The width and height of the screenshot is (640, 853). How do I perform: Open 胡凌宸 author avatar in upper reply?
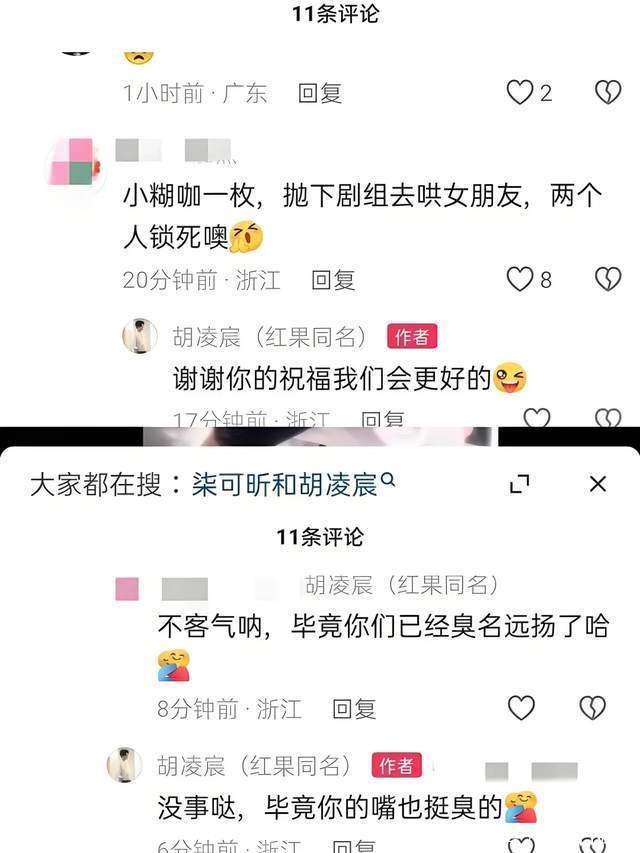[x=140, y=336]
